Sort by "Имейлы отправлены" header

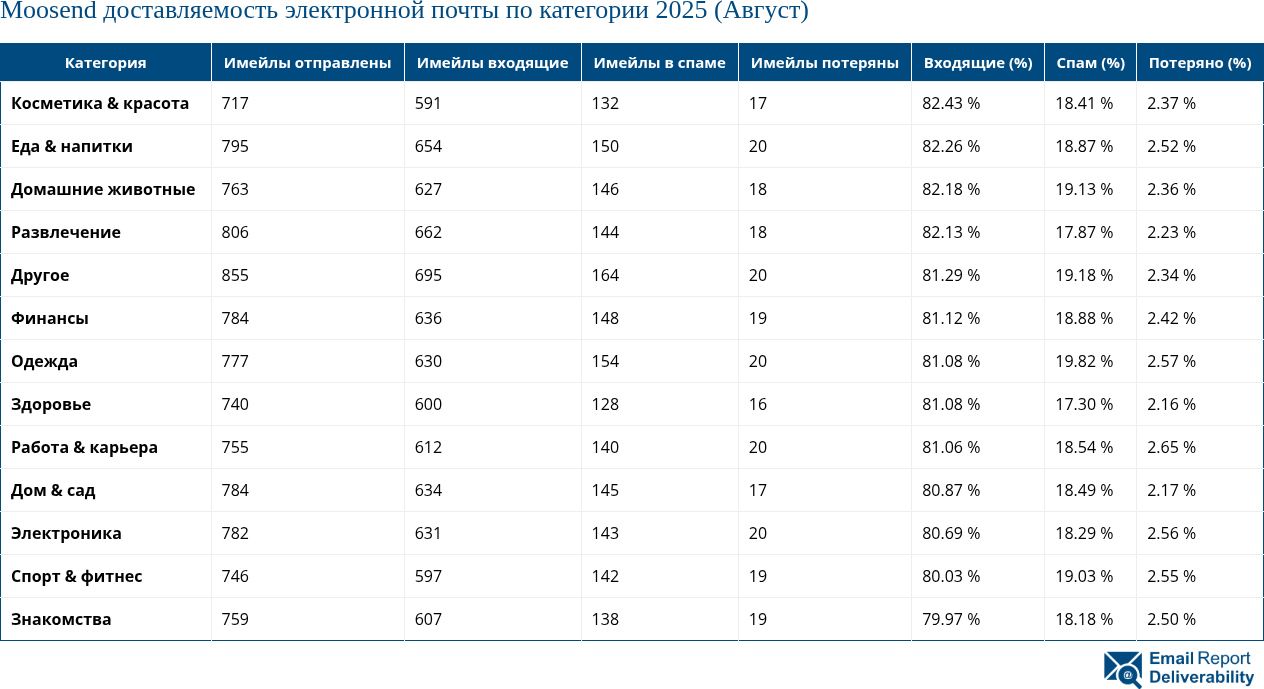tap(307, 62)
